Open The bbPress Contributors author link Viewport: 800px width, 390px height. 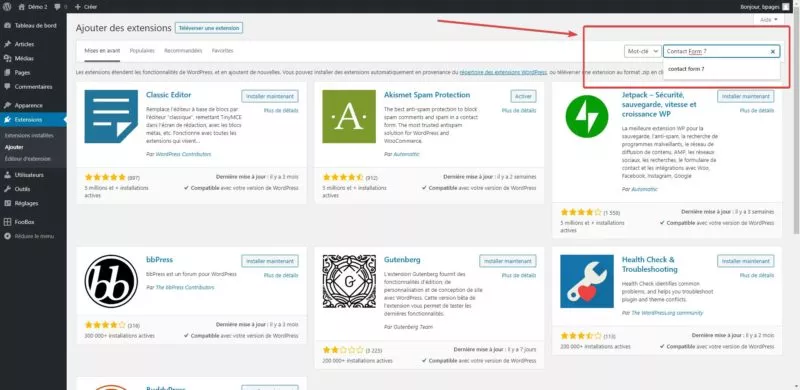click(x=185, y=287)
